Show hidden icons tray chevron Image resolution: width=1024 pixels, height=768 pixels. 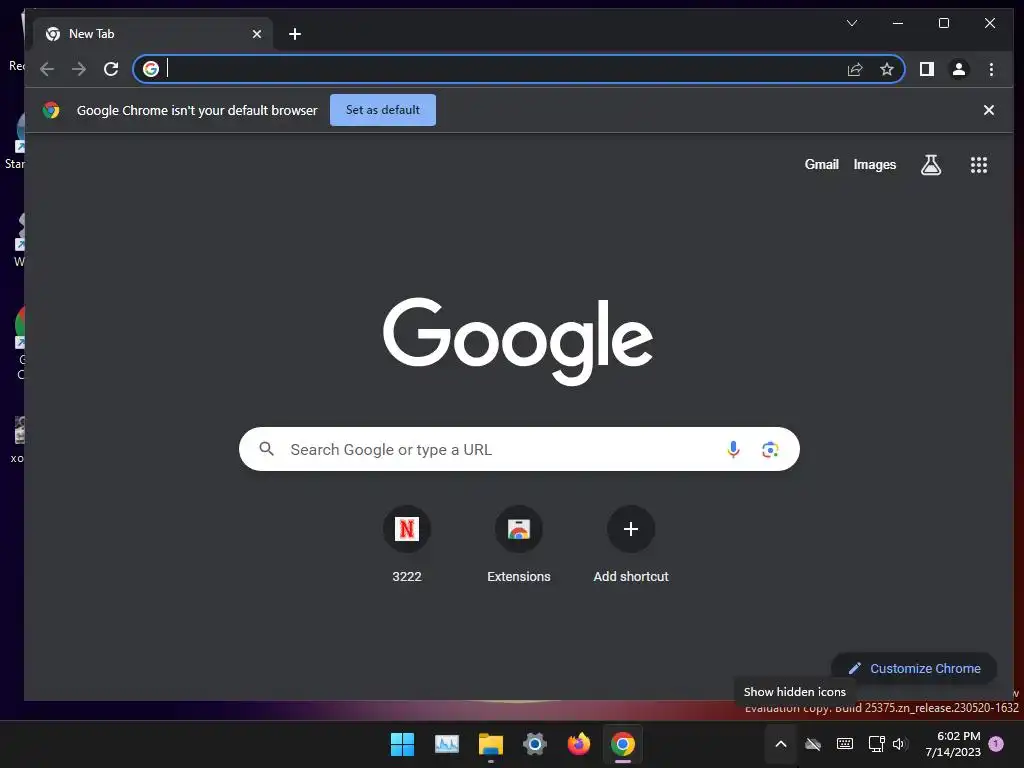(780, 744)
